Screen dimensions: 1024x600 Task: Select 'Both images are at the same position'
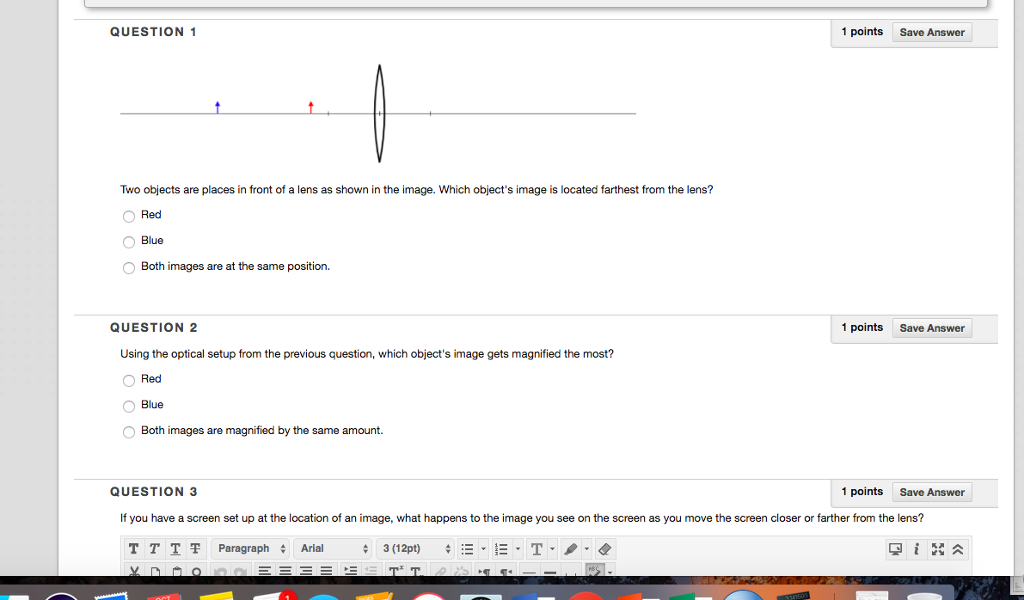point(129,268)
